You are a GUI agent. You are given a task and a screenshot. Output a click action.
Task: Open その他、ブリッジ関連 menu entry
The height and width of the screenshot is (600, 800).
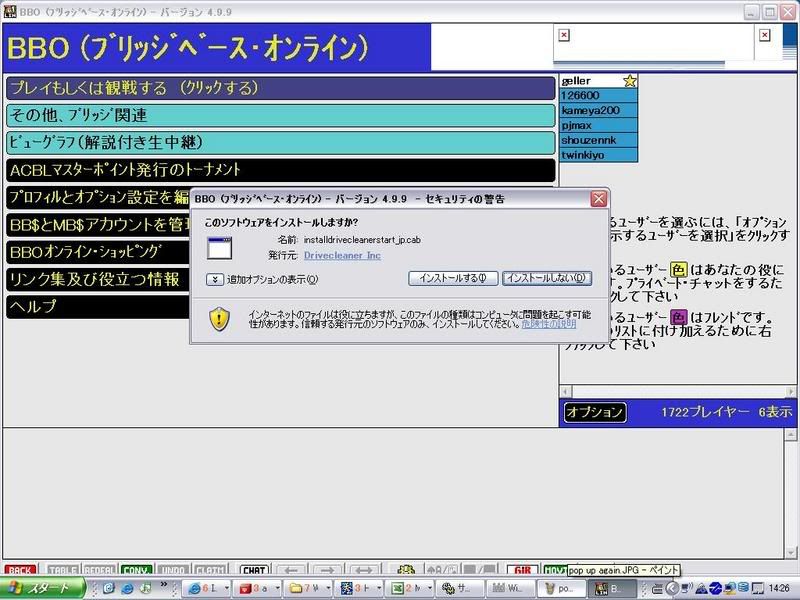click(281, 115)
